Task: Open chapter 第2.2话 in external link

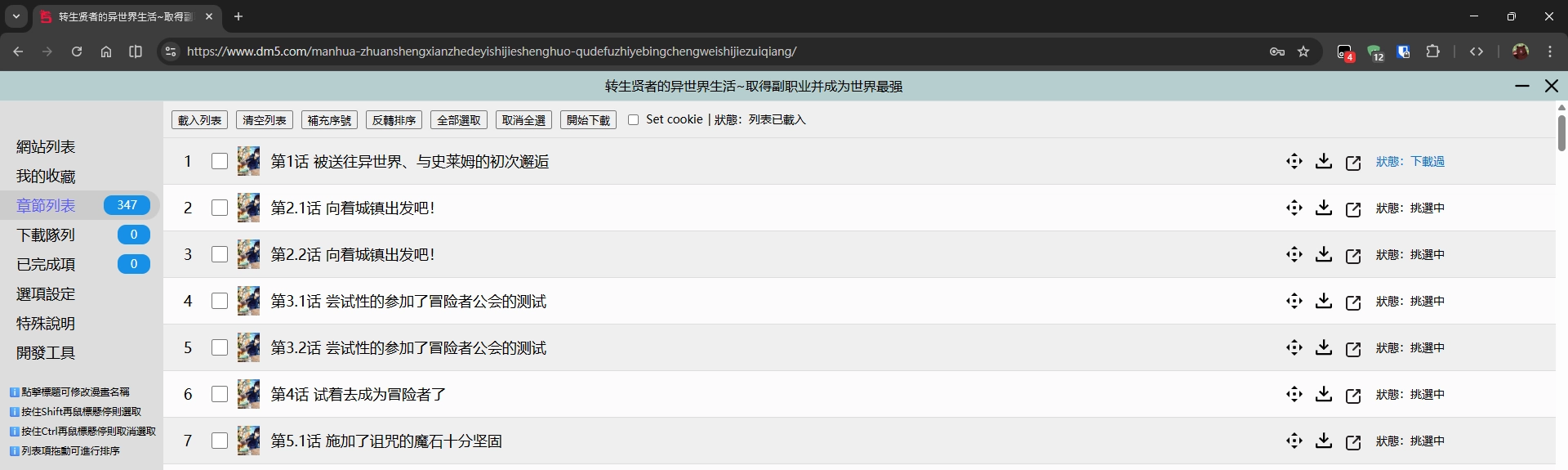Action: coord(1352,256)
